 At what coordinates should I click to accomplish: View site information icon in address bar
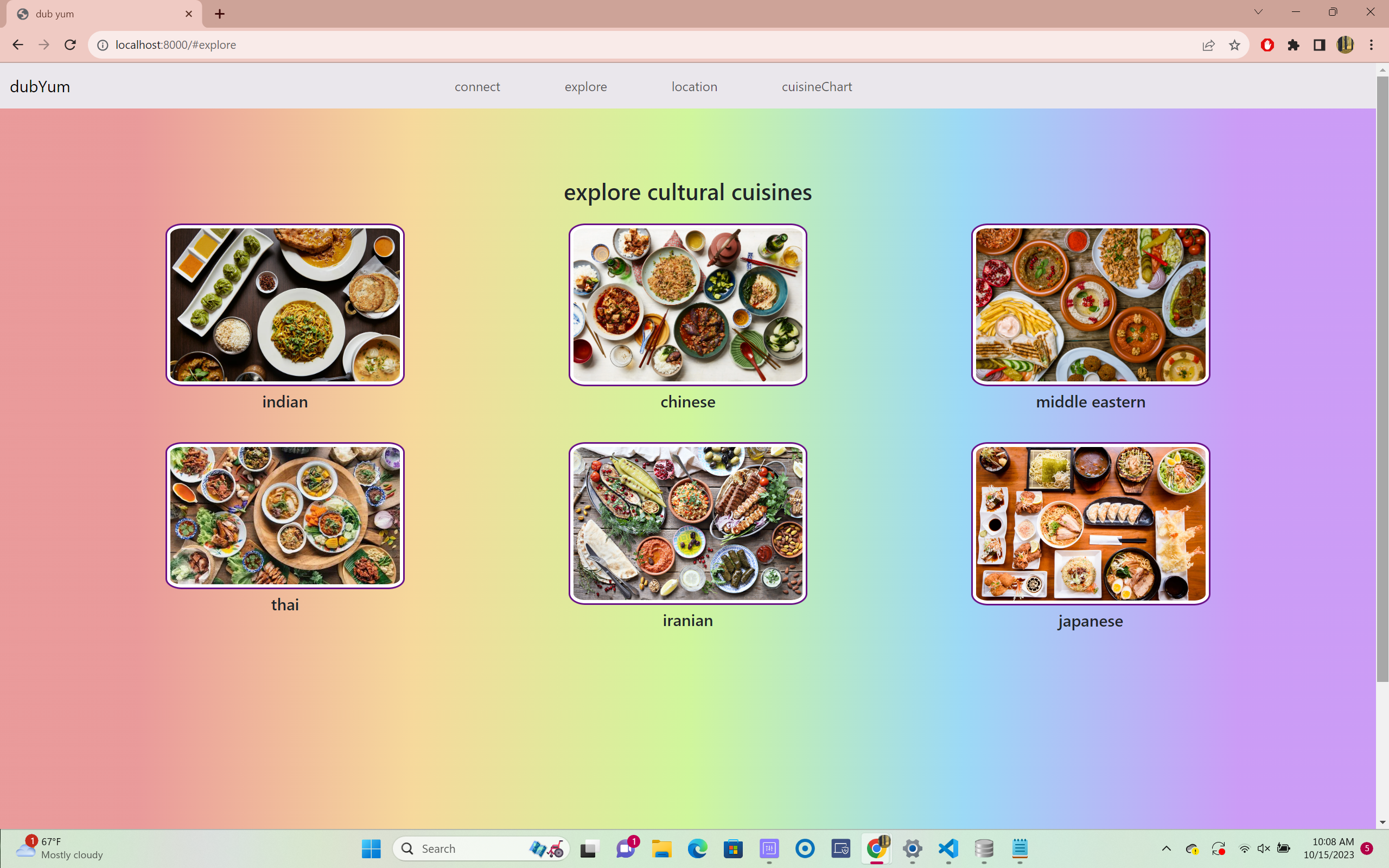(x=103, y=45)
